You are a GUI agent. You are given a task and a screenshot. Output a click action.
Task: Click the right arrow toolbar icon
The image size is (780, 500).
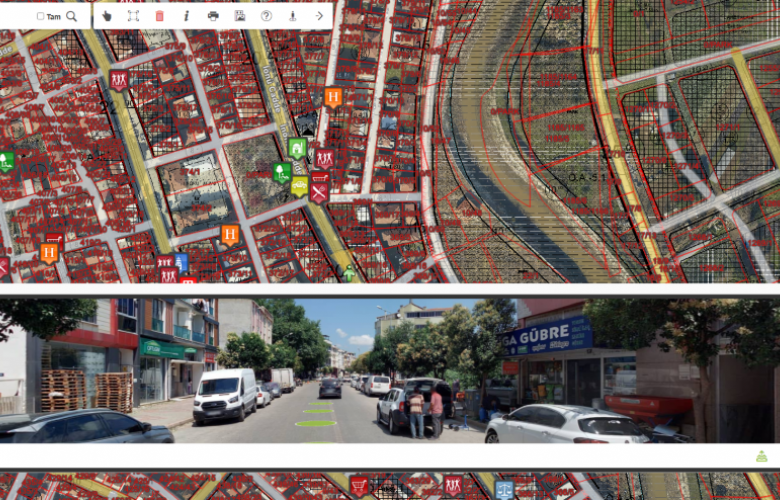click(319, 16)
